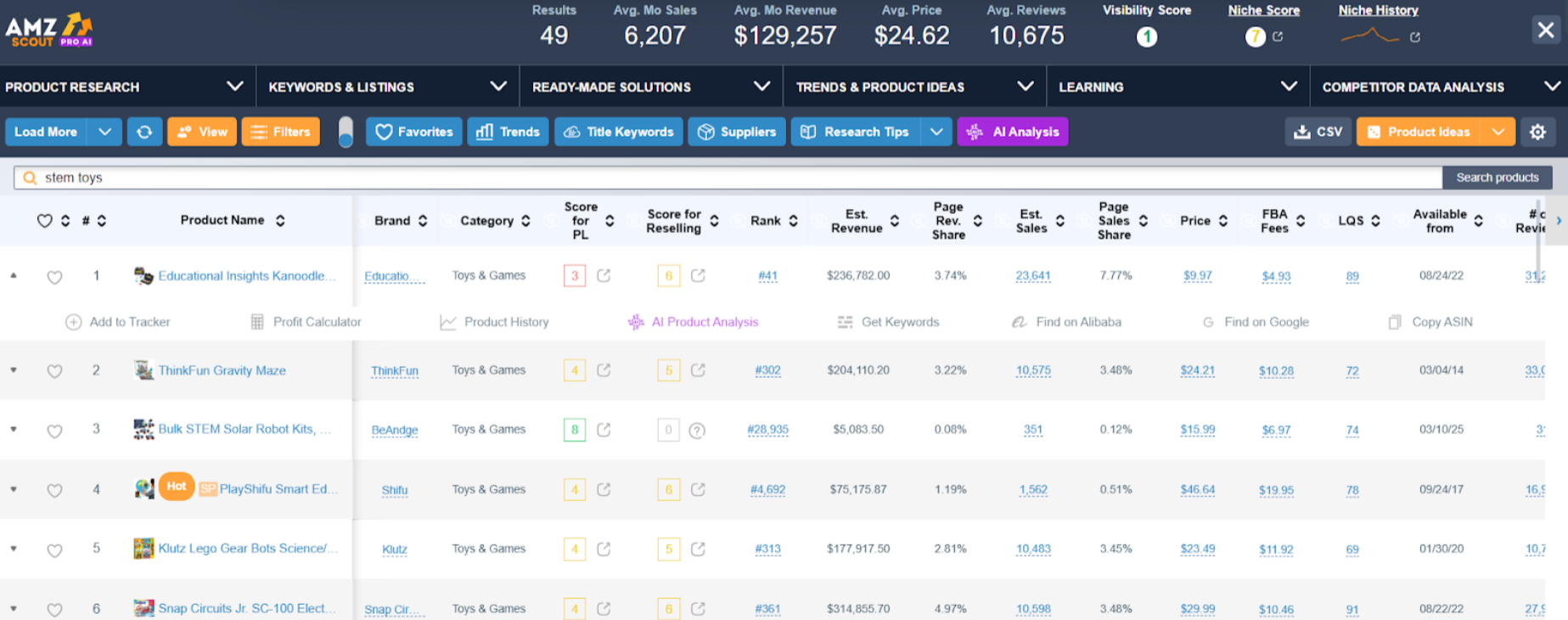The height and width of the screenshot is (620, 1568).
Task: Click the search magnifier icon
Action: point(30,178)
